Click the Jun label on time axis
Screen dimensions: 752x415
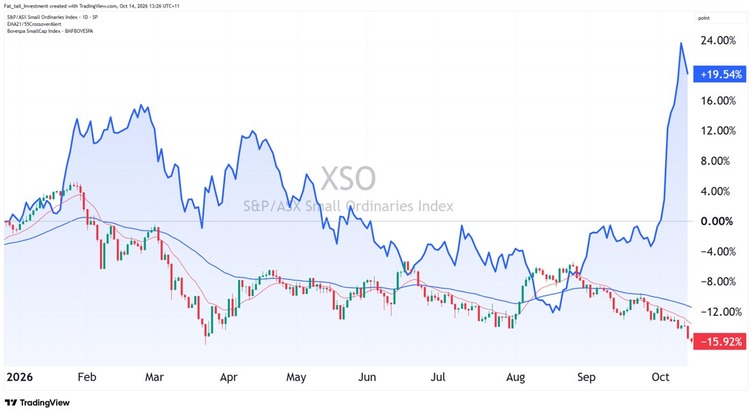click(367, 377)
